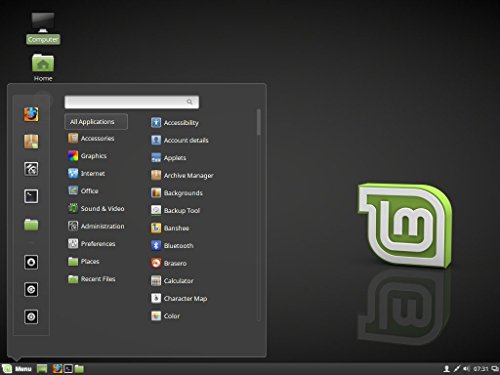The width and height of the screenshot is (500, 375).
Task: Open Backgrounds settings
Action: tap(177, 193)
